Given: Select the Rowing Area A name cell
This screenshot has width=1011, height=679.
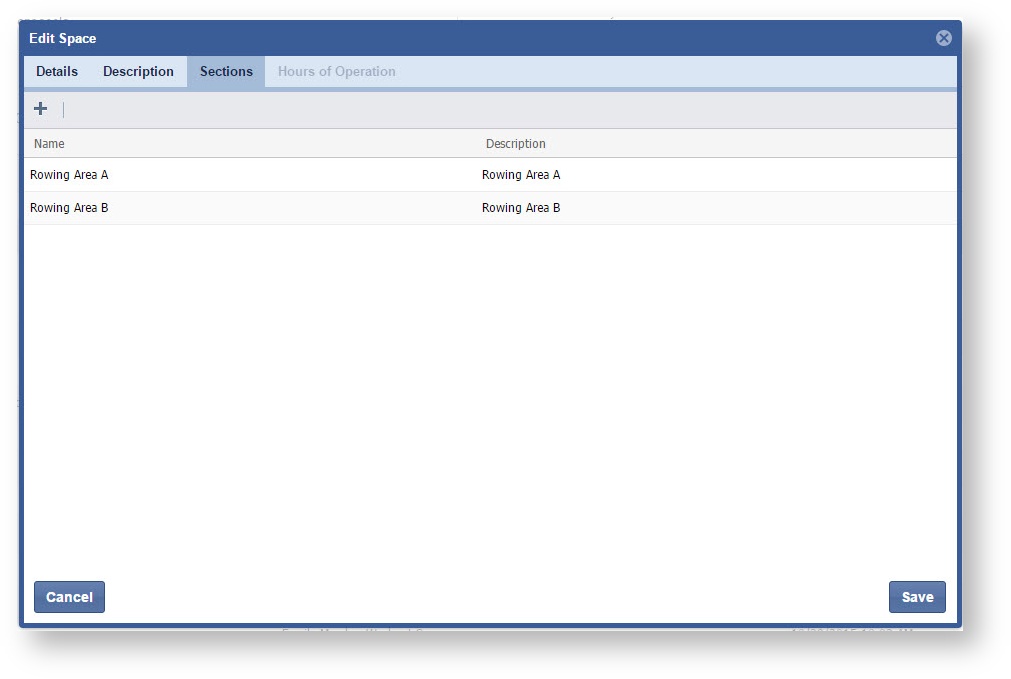Looking at the screenshot, I should tap(69, 175).
